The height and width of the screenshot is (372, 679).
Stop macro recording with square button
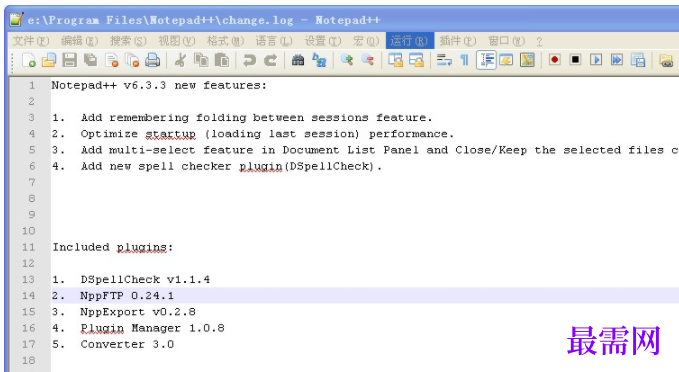pos(575,60)
